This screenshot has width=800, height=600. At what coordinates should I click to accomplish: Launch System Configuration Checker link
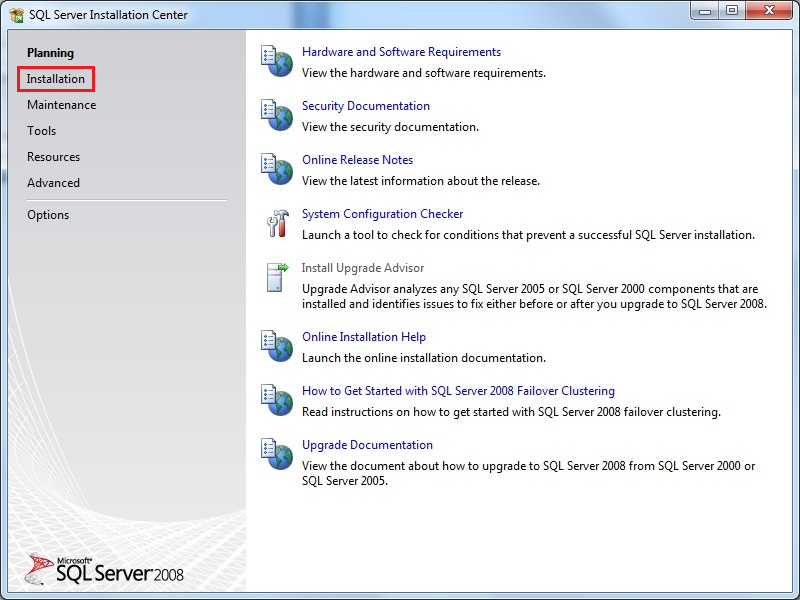pos(383,214)
